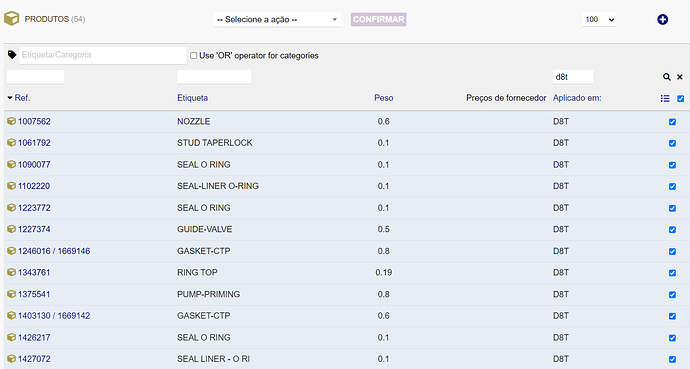
Task: Open product reference 1223772
Action: point(34,208)
